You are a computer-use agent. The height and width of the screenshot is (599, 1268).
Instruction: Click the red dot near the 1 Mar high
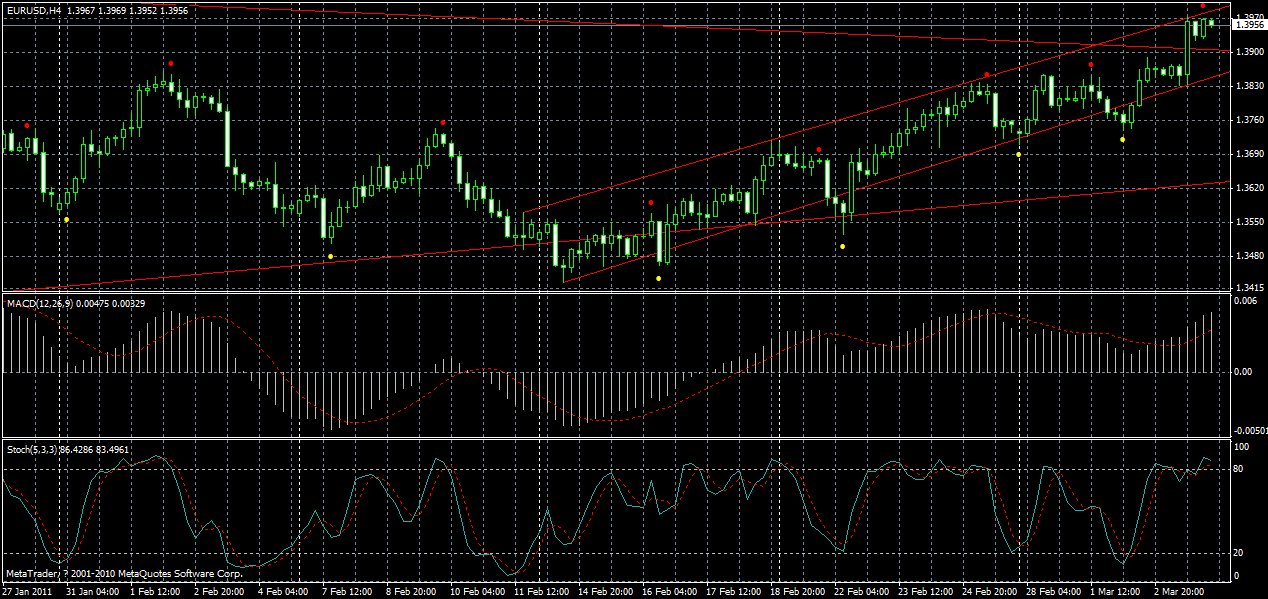point(1089,64)
